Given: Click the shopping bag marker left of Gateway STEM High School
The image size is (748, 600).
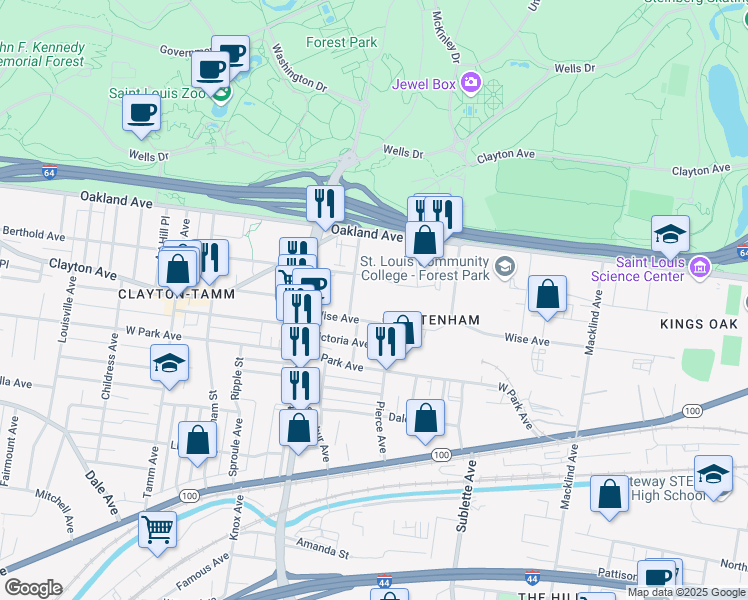Looking at the screenshot, I should point(610,495).
